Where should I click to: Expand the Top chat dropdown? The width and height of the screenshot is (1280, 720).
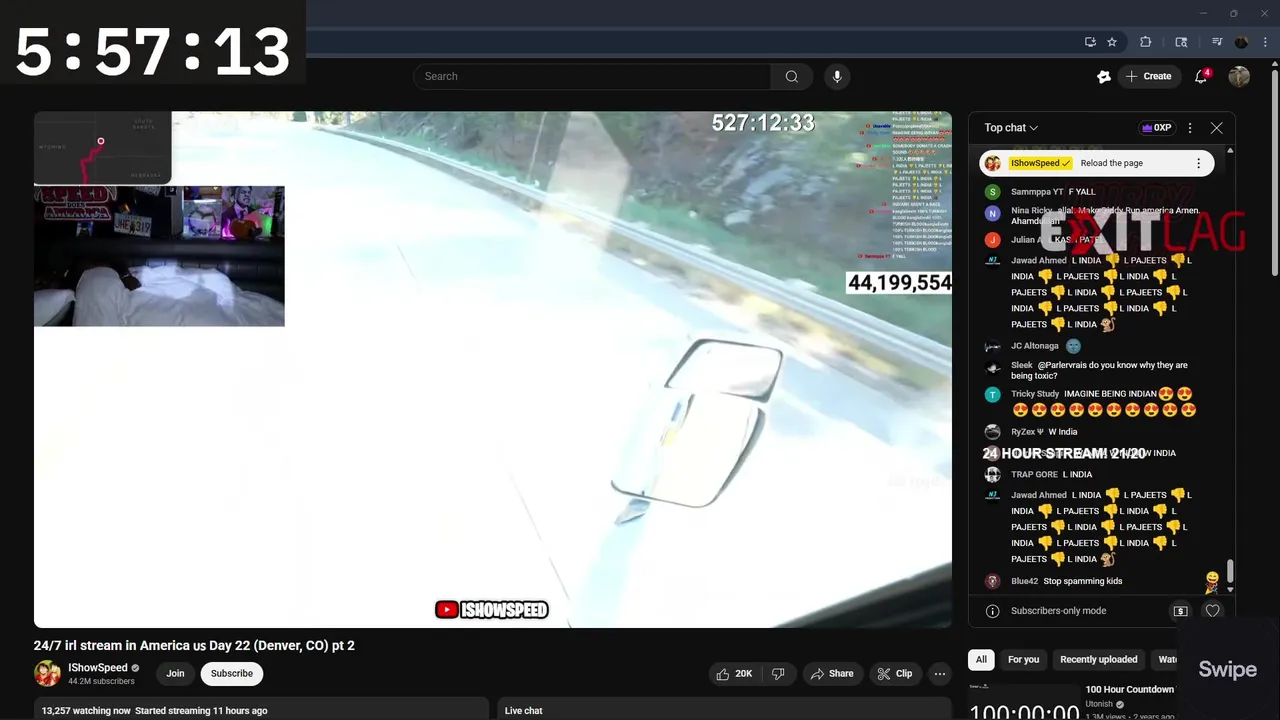pyautogui.click(x=1011, y=128)
